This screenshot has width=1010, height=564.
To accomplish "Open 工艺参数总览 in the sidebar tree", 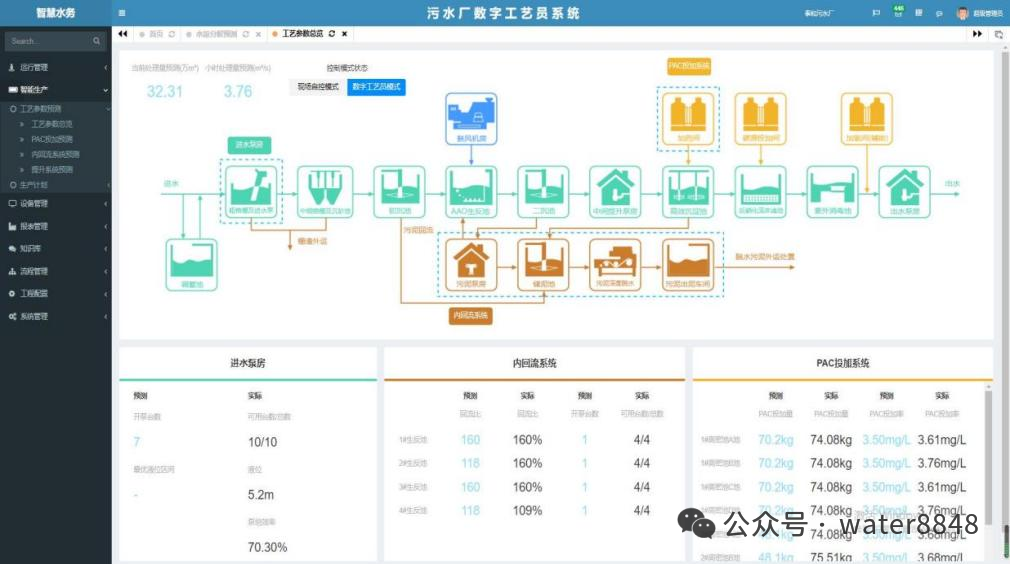I will click(x=52, y=124).
